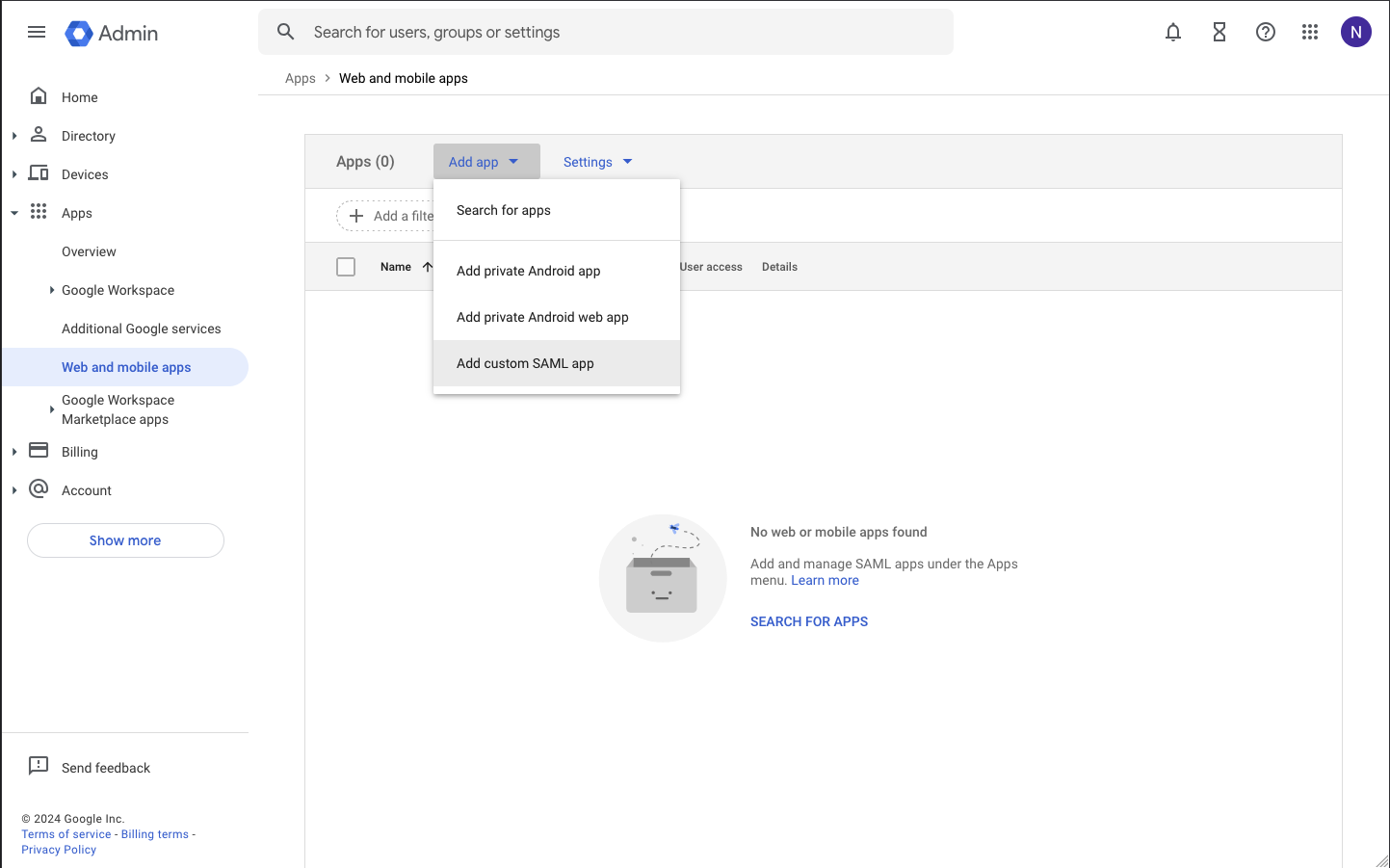
Task: Open the tasks hourglass icon
Action: pyautogui.click(x=1219, y=32)
